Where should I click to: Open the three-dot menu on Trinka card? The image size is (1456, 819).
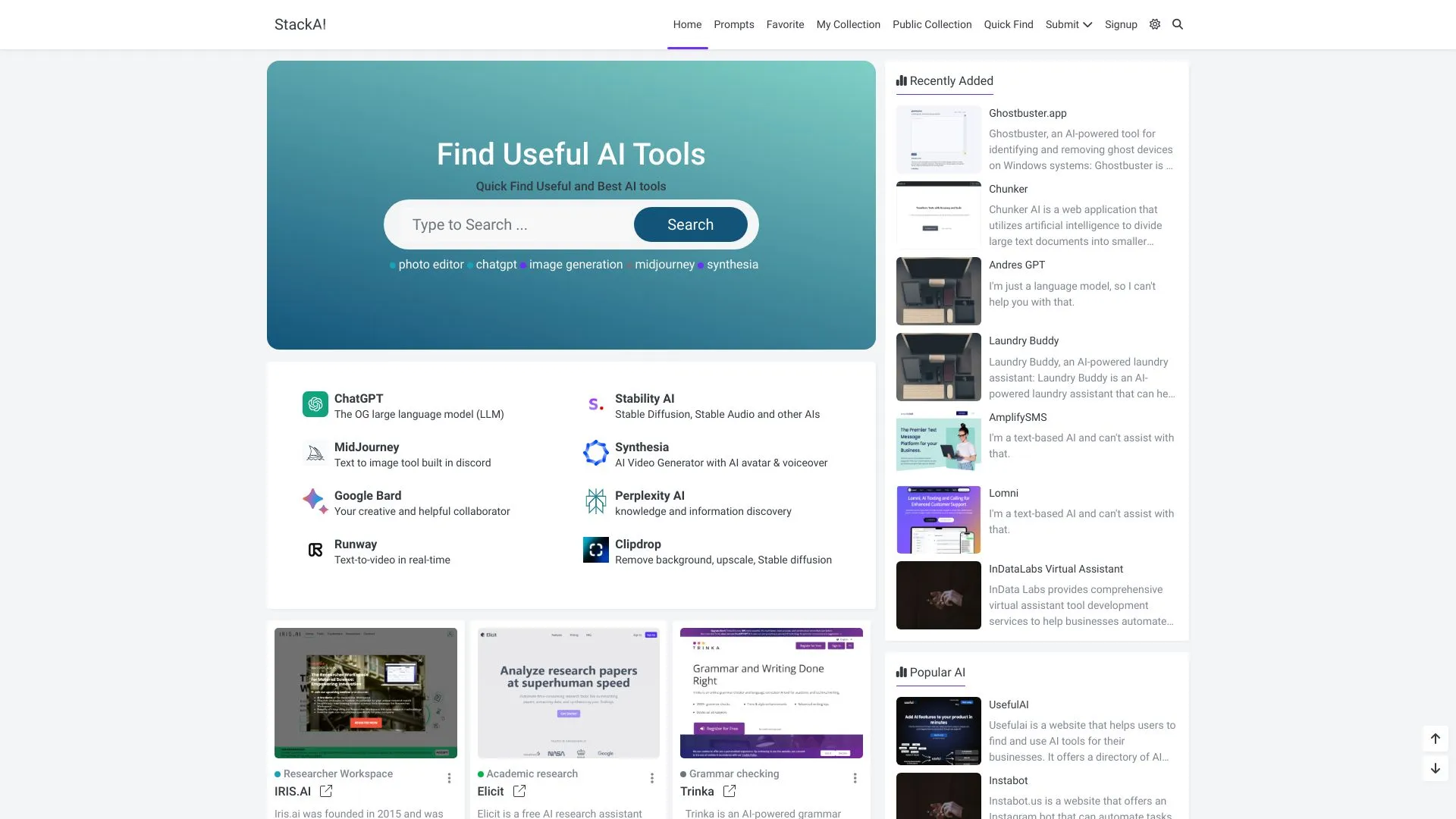coord(855,778)
